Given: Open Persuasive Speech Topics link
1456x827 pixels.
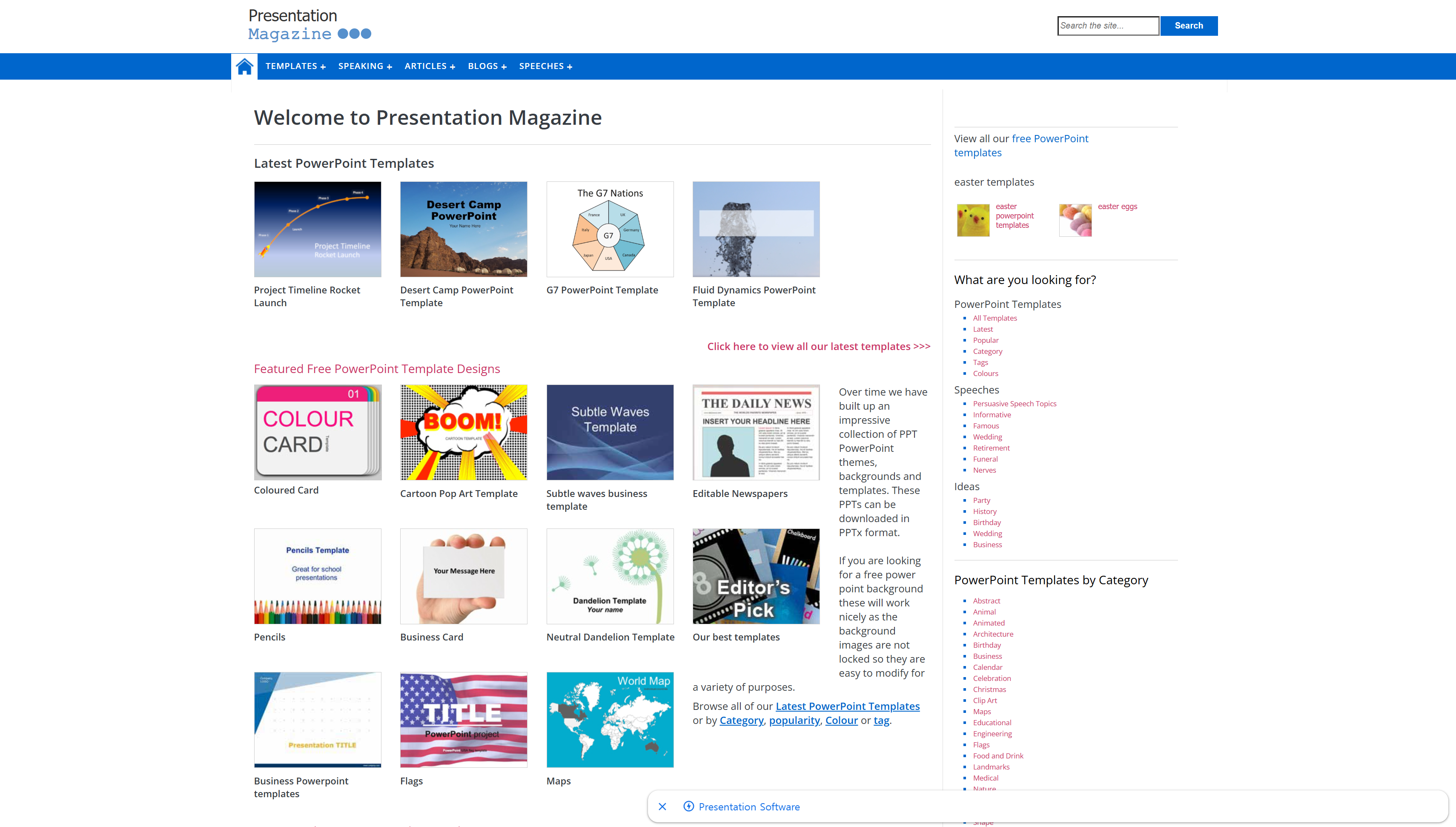Looking at the screenshot, I should tap(1015, 404).
